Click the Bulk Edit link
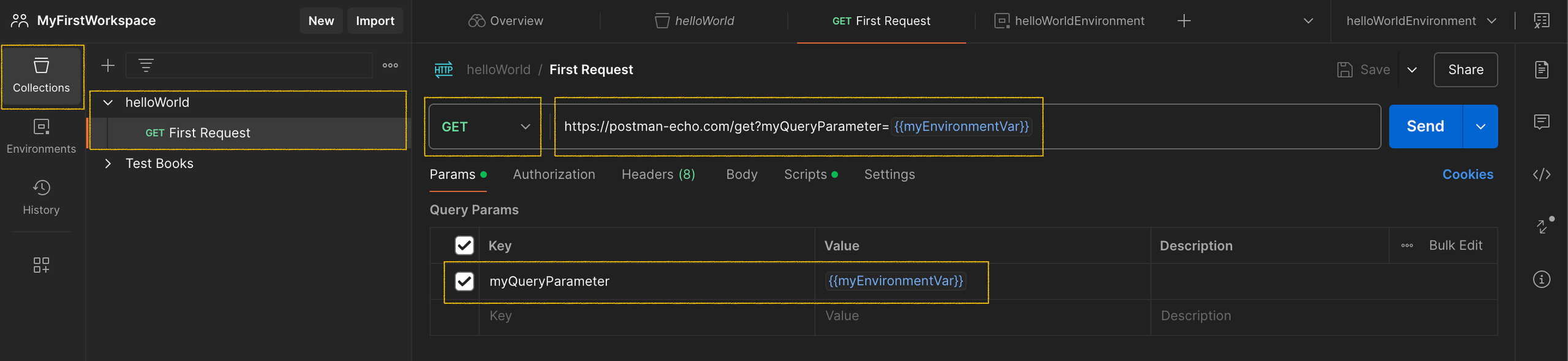This screenshot has height=361, width=1568. pyautogui.click(x=1455, y=246)
